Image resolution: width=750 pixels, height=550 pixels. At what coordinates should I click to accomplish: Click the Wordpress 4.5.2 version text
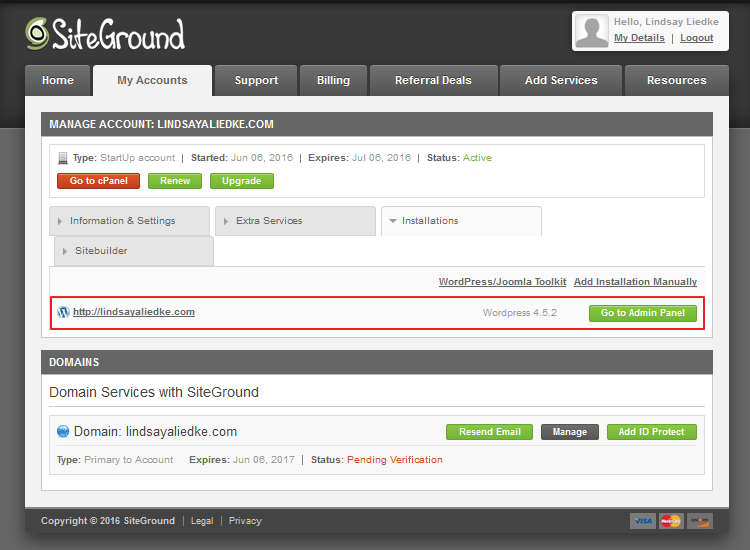520,313
